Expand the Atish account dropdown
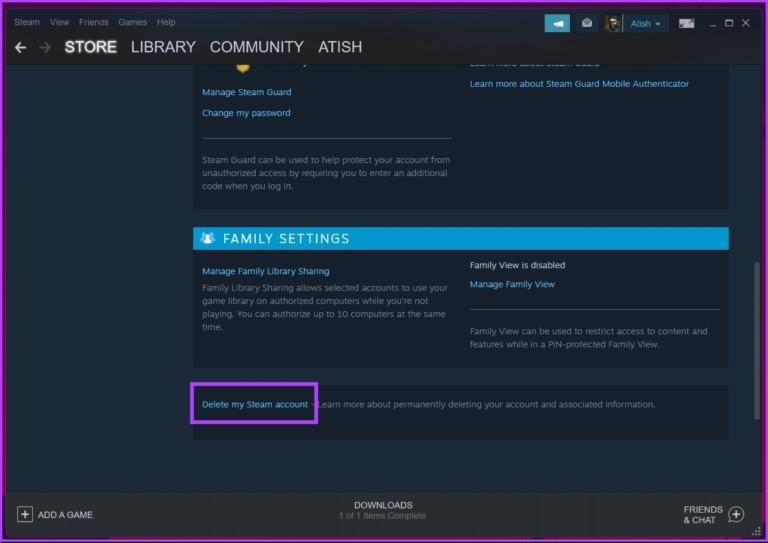 (645, 24)
